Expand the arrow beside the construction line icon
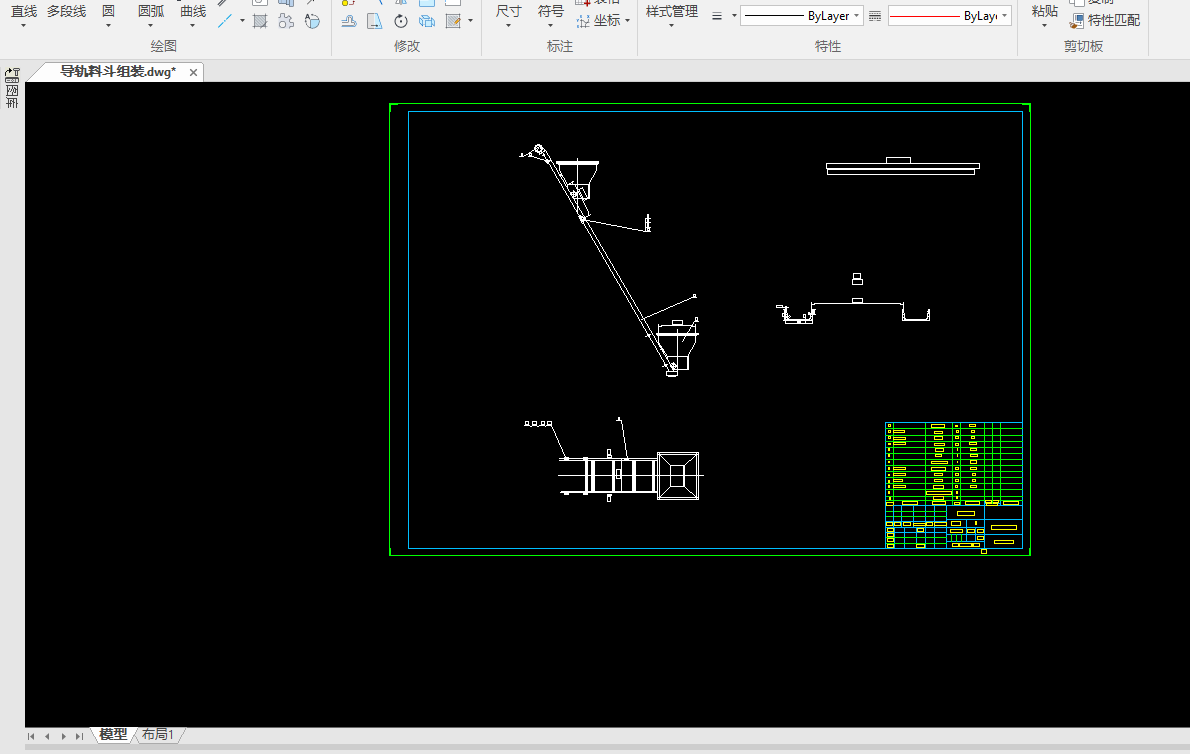This screenshot has width=1190, height=754. tap(242, 21)
